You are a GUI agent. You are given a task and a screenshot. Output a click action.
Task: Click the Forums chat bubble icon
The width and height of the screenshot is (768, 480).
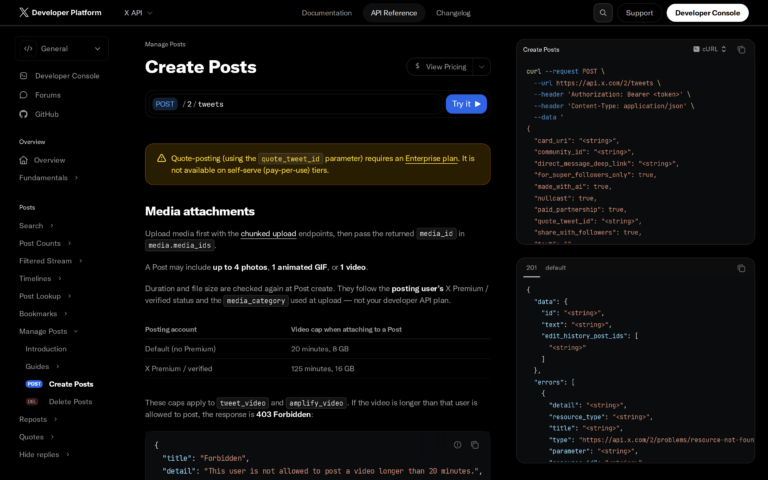[x=24, y=95]
